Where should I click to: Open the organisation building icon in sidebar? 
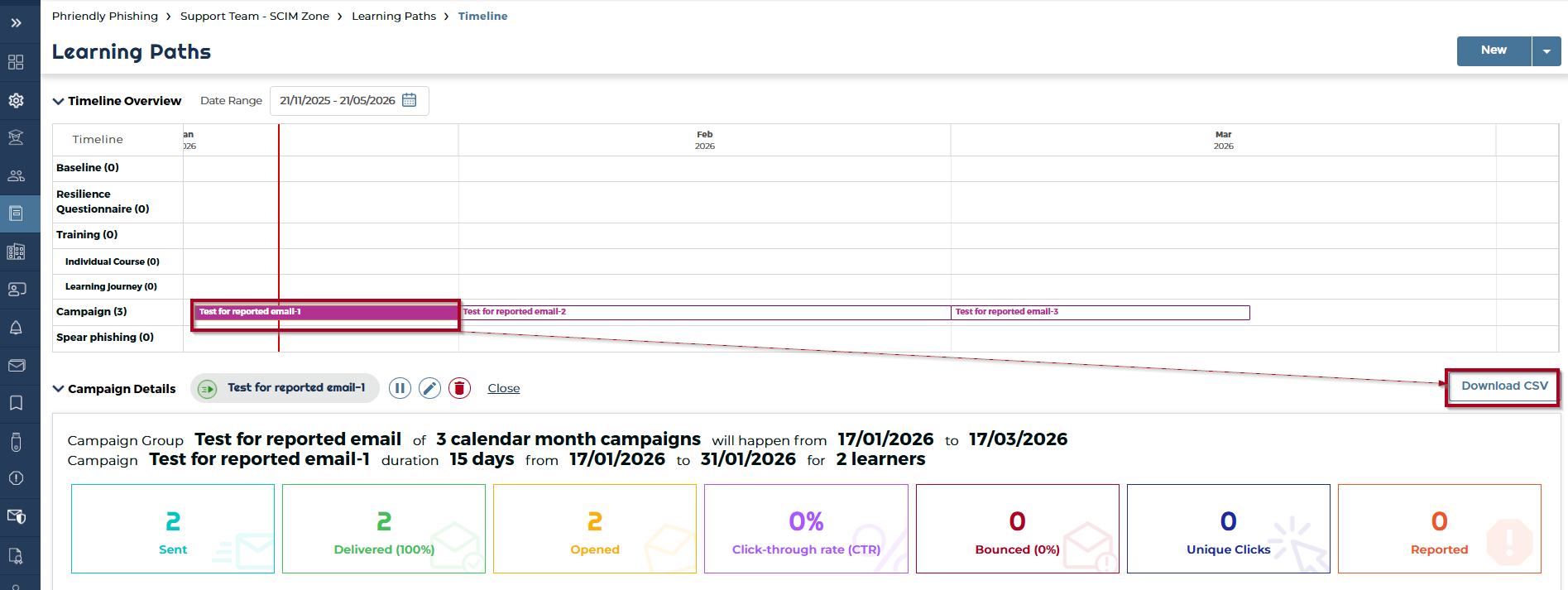coord(16,252)
